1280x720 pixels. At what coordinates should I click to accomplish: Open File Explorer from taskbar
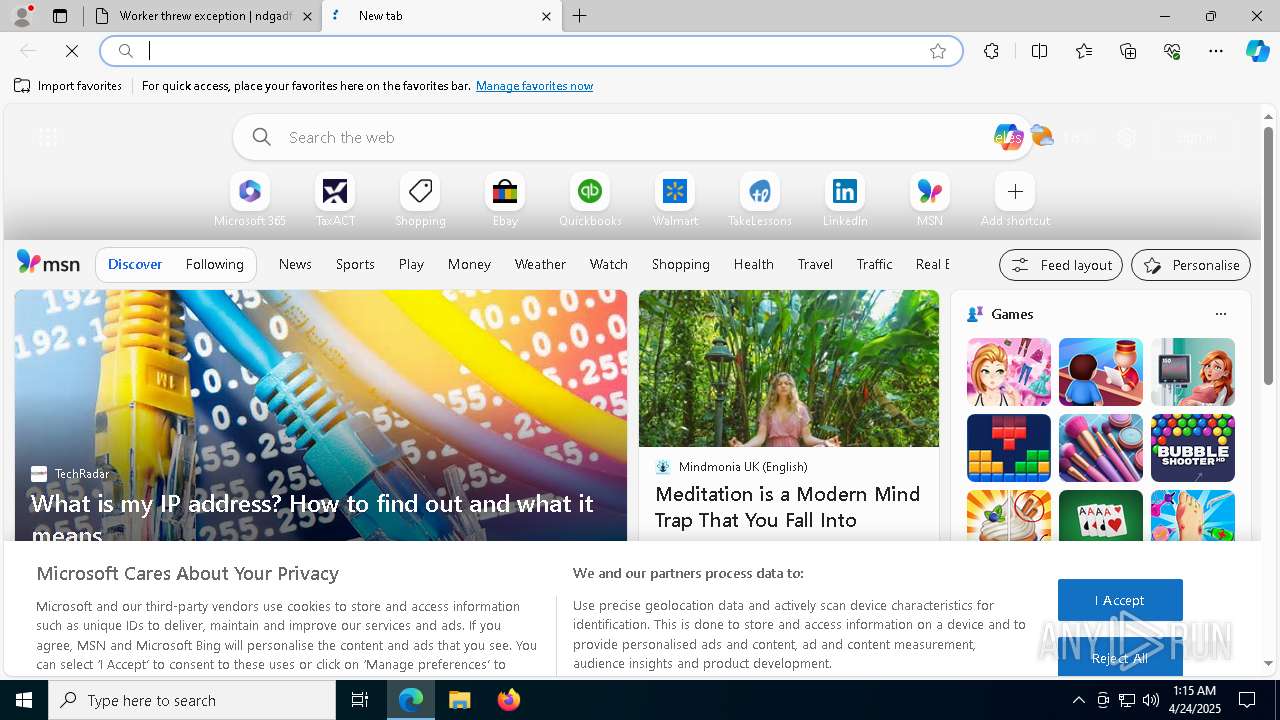click(x=459, y=700)
